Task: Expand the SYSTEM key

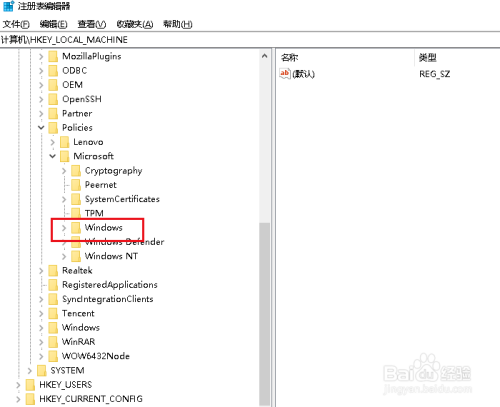Action: (x=30, y=371)
